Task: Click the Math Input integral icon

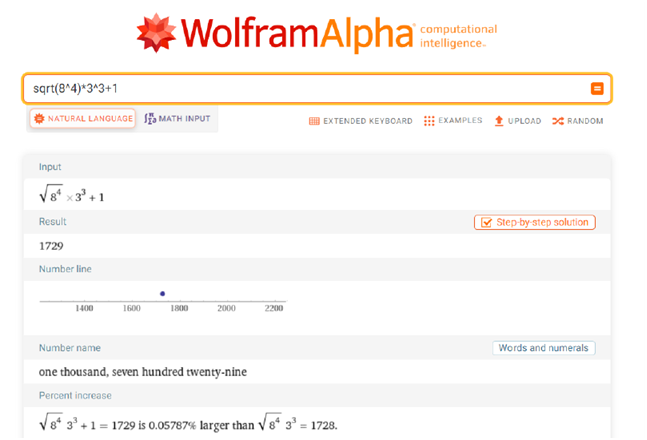Action: 150,118
